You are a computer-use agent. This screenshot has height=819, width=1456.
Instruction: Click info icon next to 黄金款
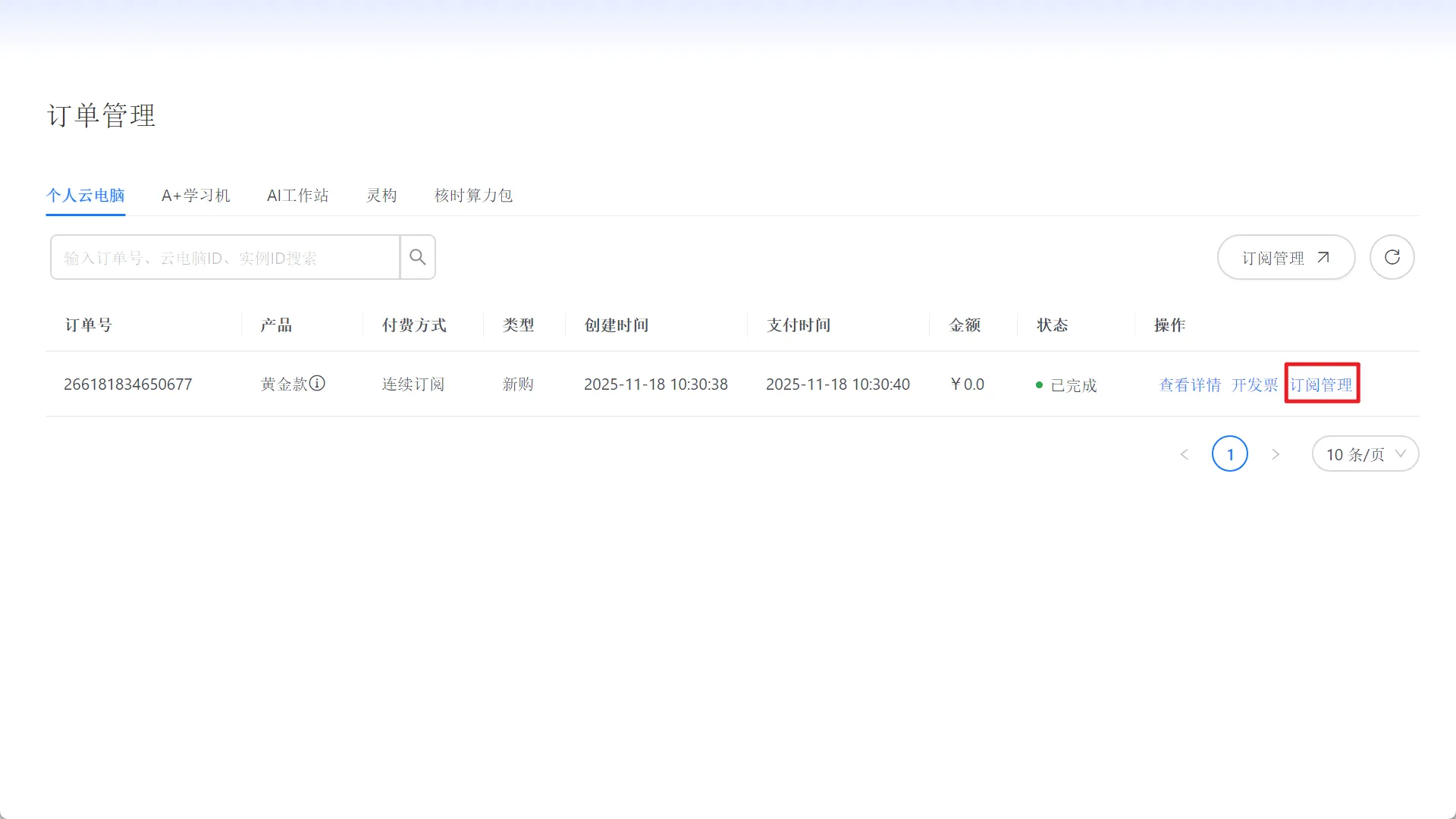[x=317, y=384]
